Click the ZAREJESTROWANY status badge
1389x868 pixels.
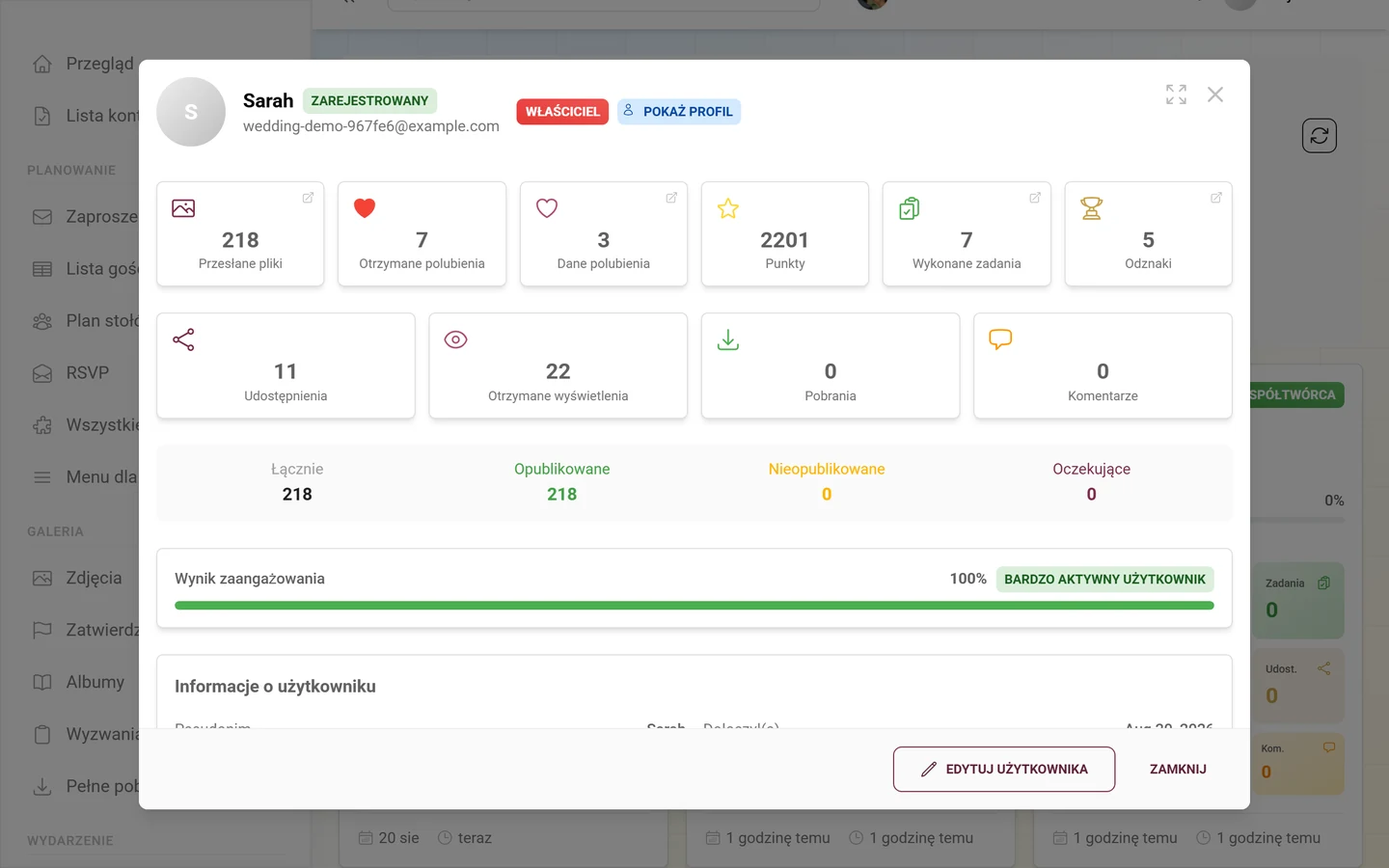[369, 101]
